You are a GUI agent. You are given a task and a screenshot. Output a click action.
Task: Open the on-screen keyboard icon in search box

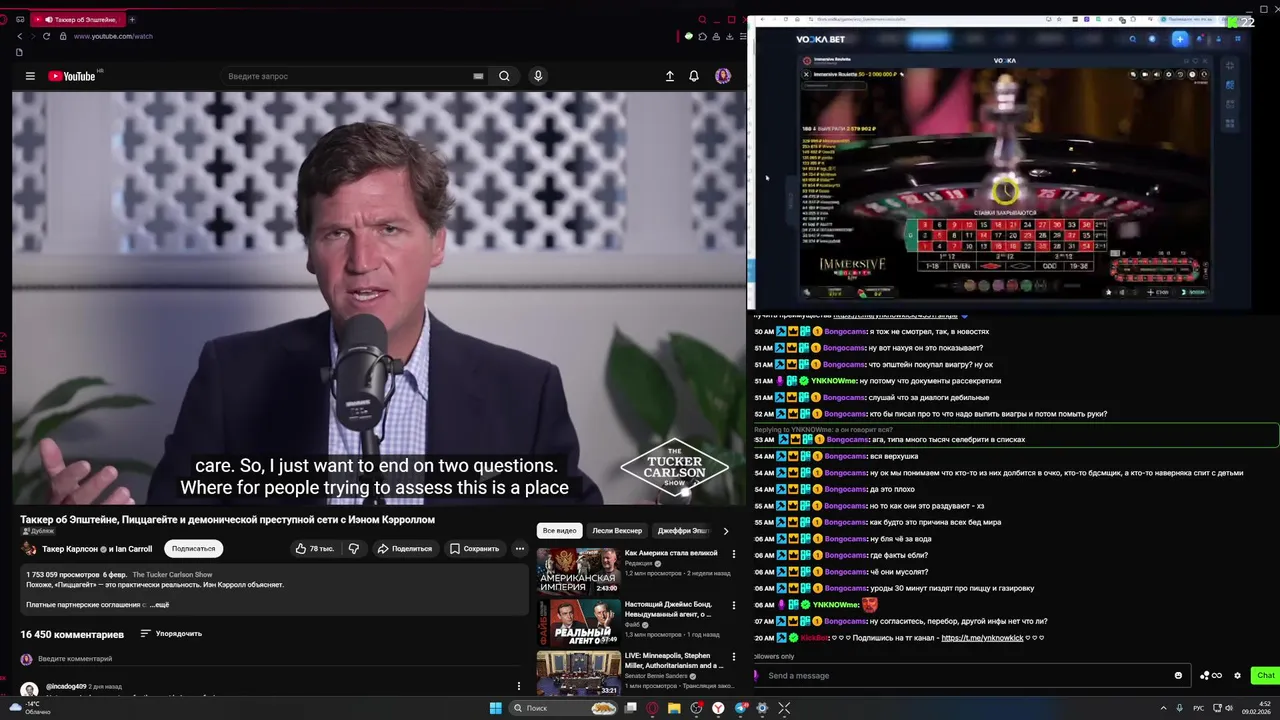point(478,76)
